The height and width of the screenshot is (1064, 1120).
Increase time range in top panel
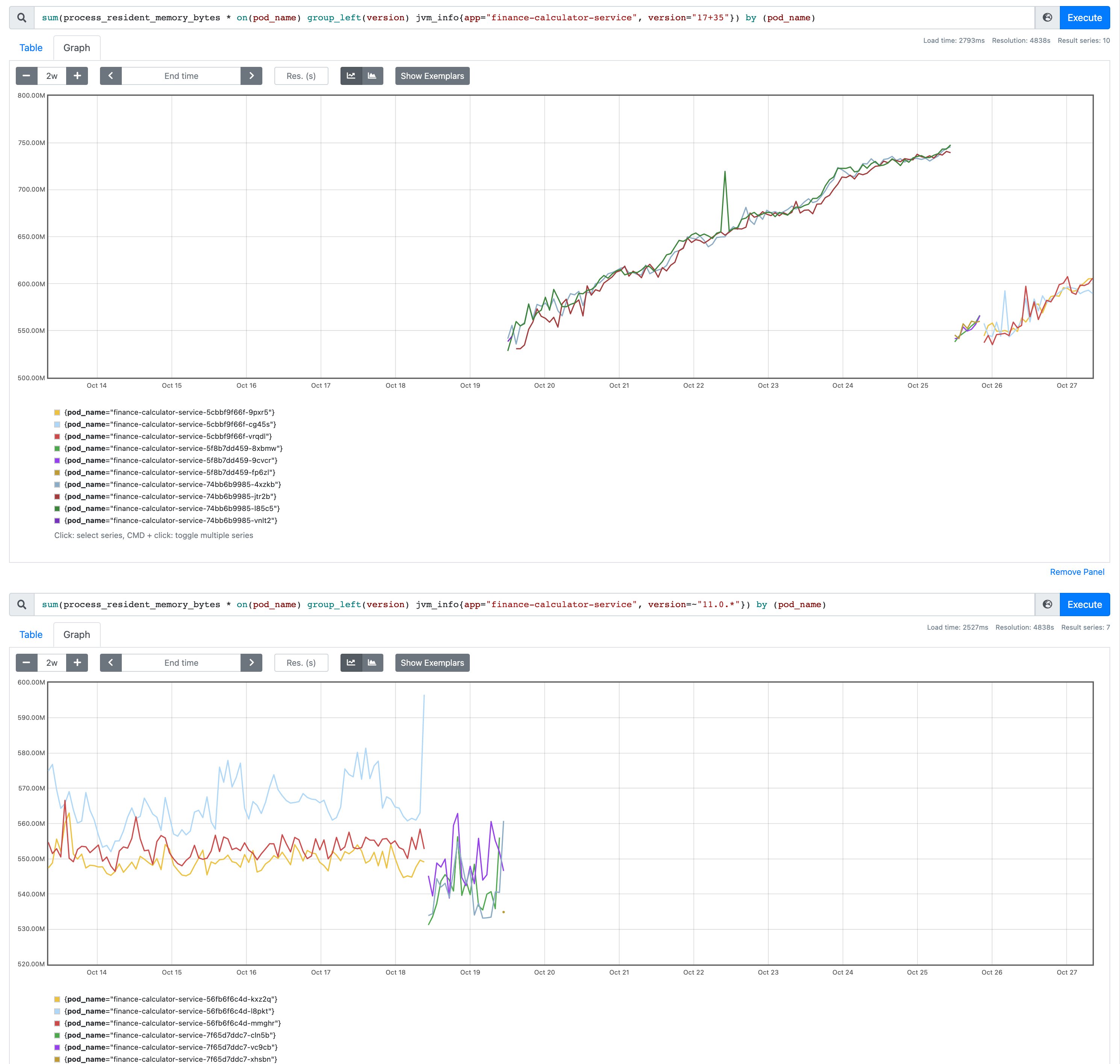[77, 76]
